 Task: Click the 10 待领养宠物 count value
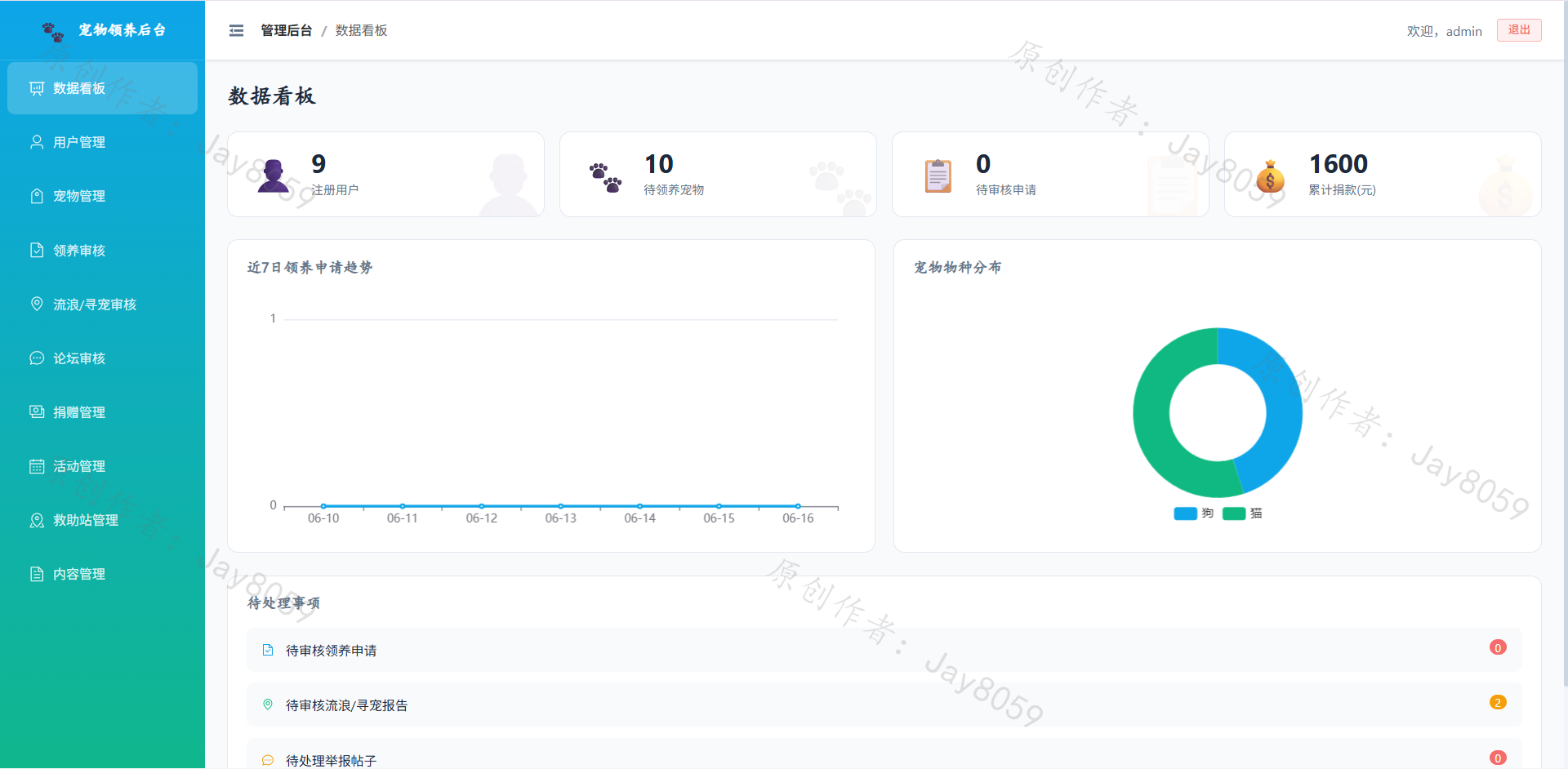(x=659, y=164)
